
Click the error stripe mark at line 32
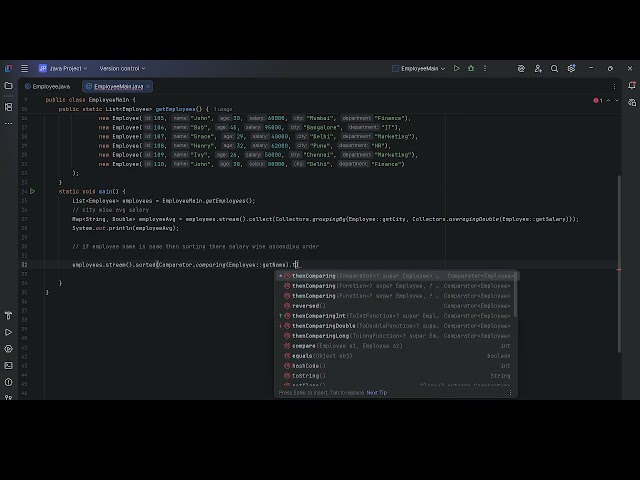pos(619,269)
